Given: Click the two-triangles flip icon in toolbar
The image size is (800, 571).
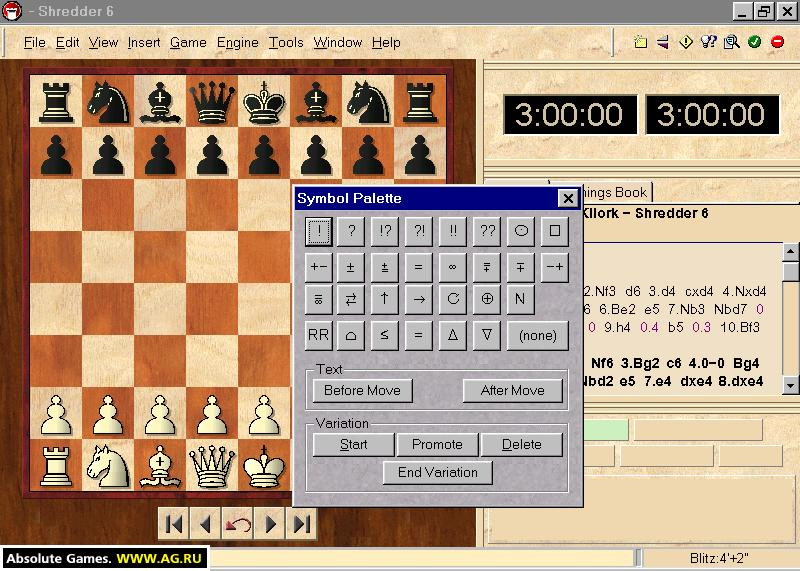Looking at the screenshot, I should (x=663, y=42).
